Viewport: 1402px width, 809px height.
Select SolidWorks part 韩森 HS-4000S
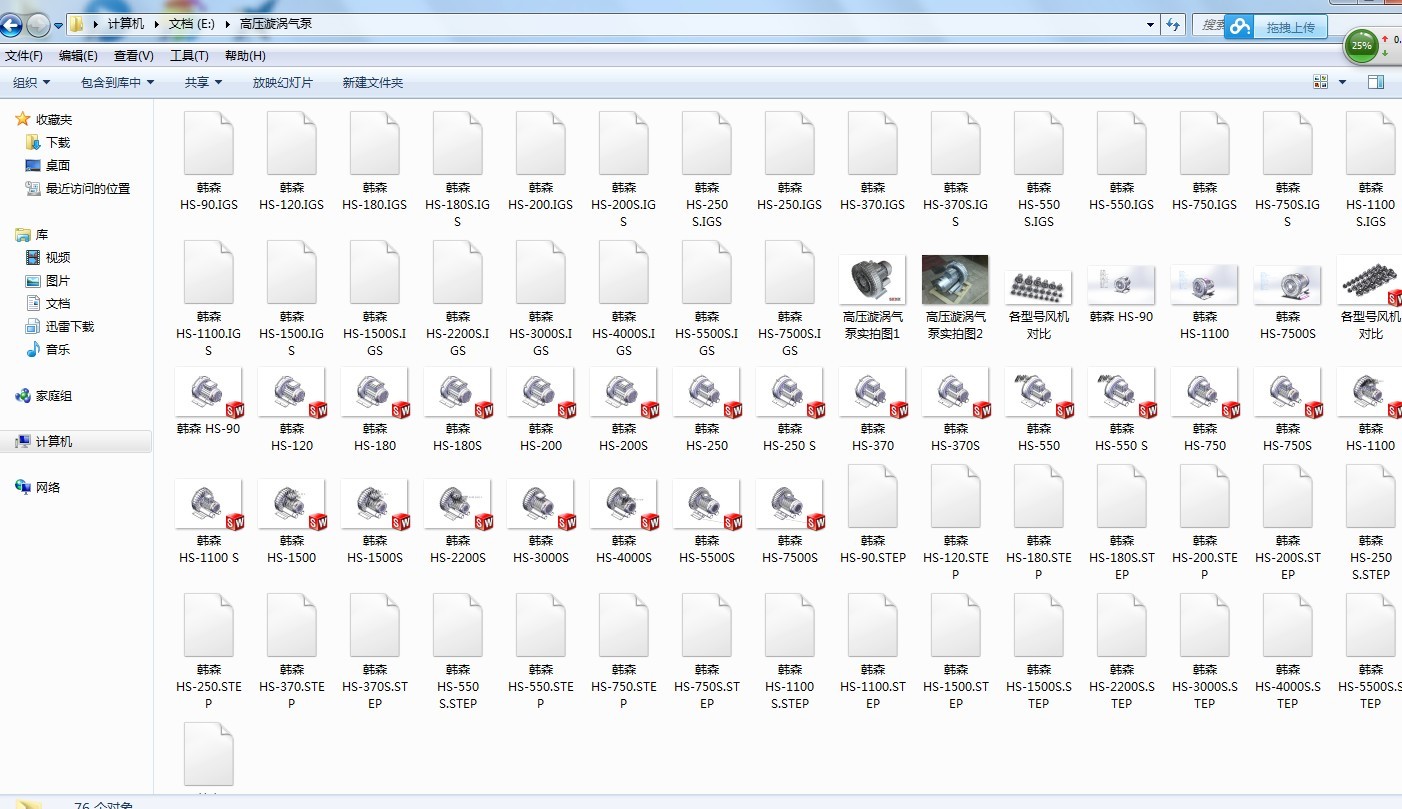[x=624, y=522]
